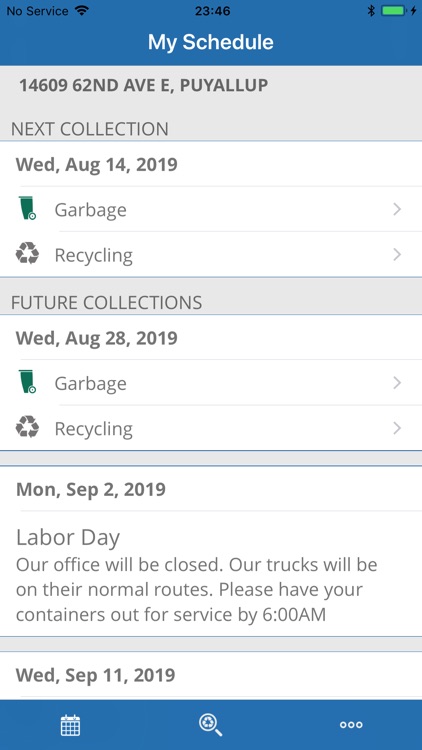422x750 pixels.
Task: Tap the recycling symbol icon for Aug 14
Action: 27,254
